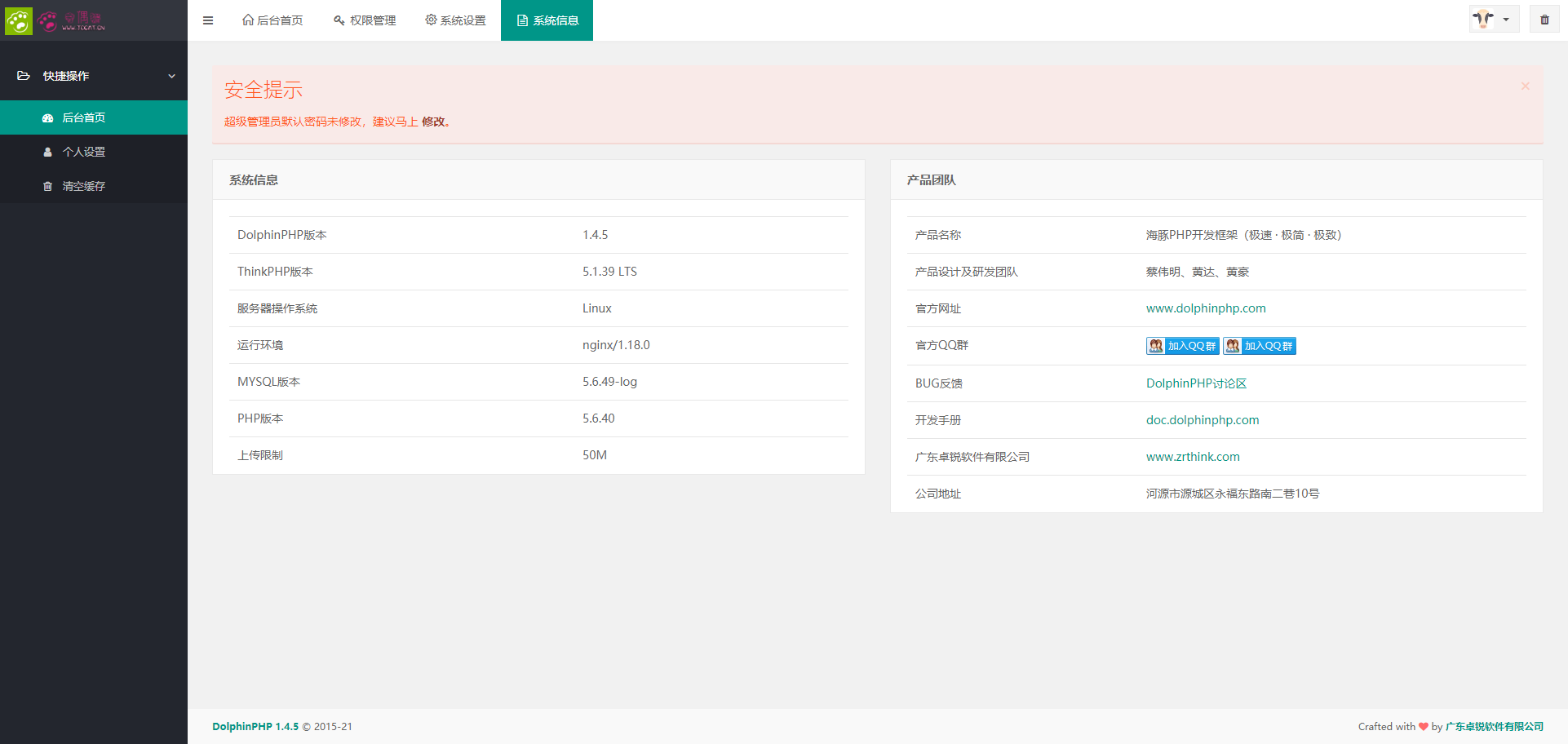Image resolution: width=1568 pixels, height=744 pixels.
Task: Click the document icon next to 系统信息
Action: tap(522, 20)
